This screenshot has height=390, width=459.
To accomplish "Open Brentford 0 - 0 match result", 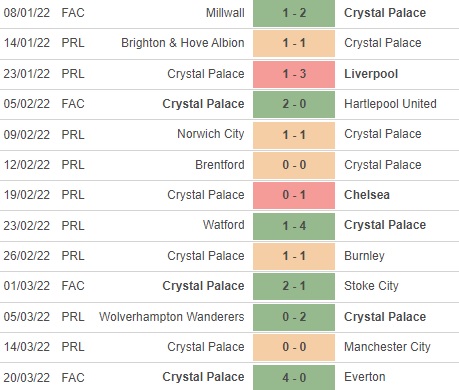I will (294, 165).
